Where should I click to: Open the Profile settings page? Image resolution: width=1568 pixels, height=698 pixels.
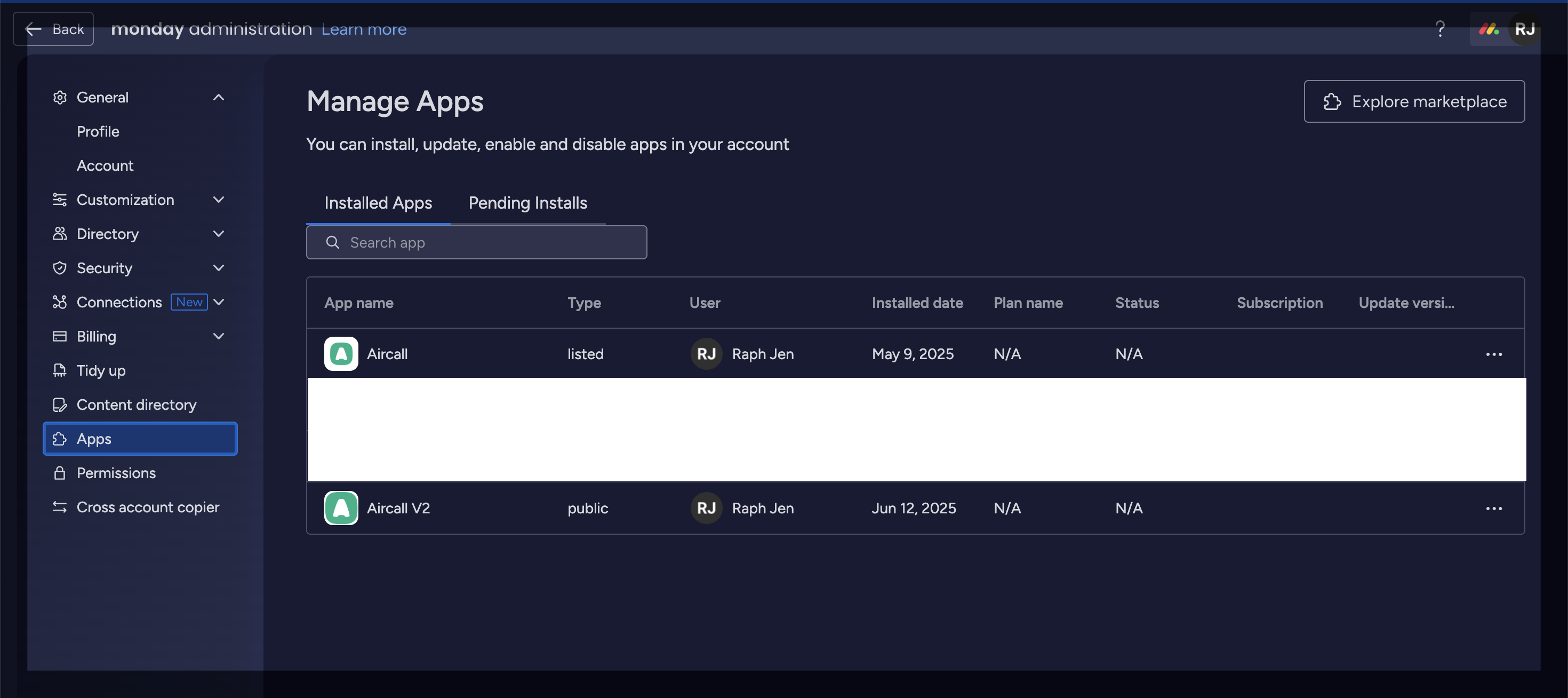[98, 132]
